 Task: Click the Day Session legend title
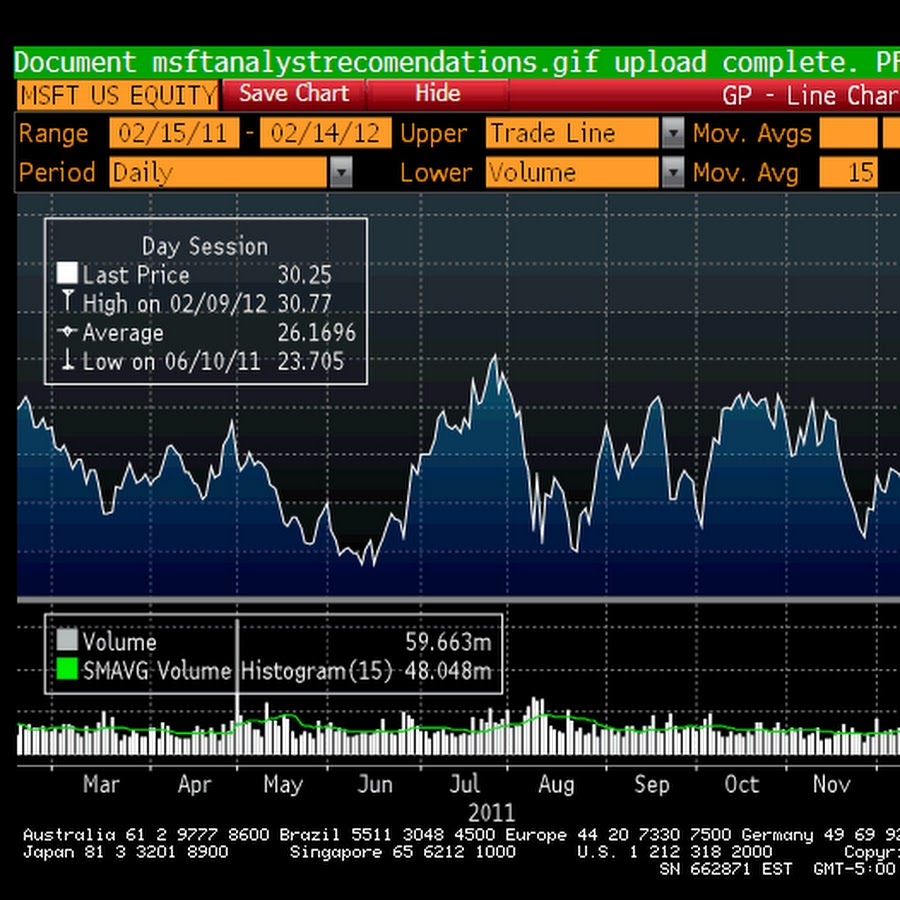205,246
